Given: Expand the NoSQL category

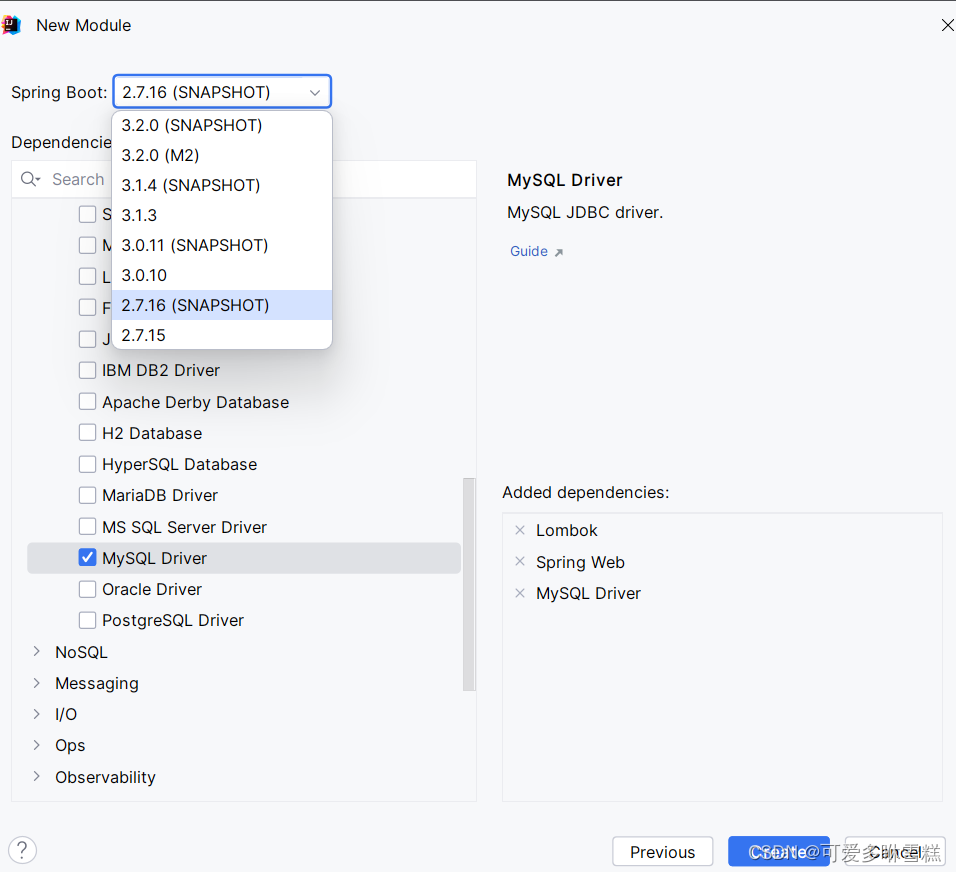Looking at the screenshot, I should point(36,652).
